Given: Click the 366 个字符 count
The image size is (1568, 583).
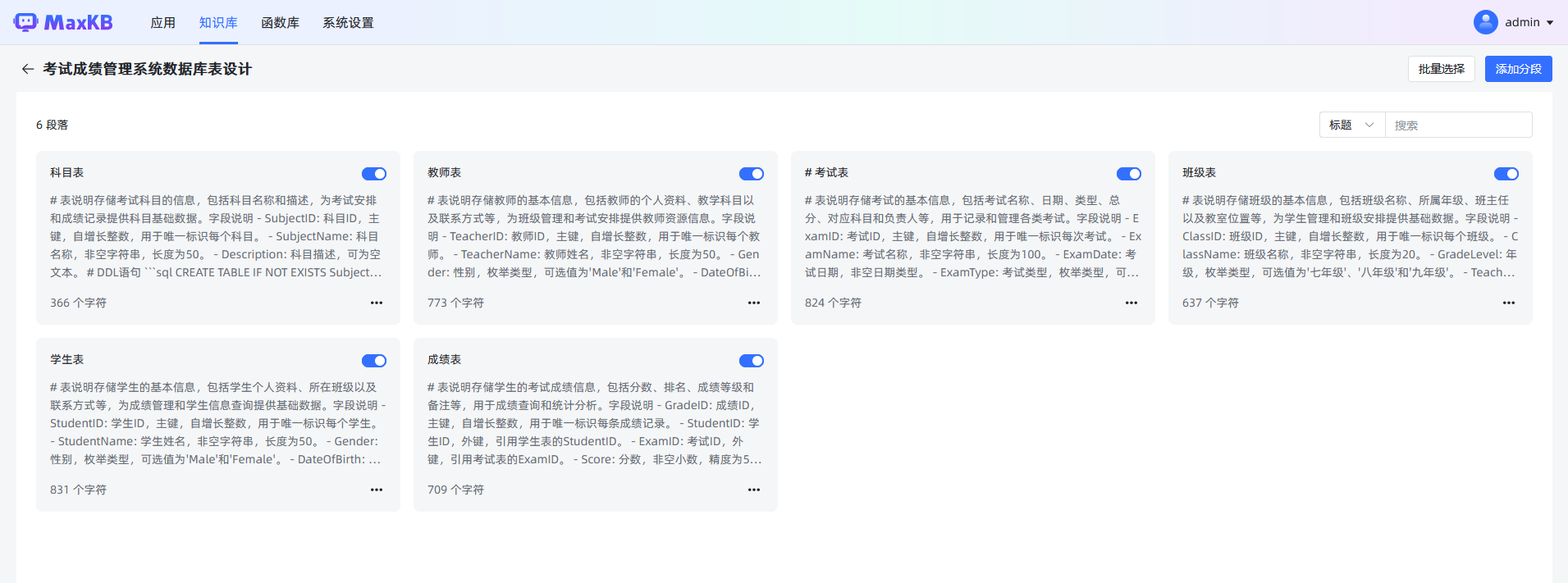Looking at the screenshot, I should (x=78, y=303).
